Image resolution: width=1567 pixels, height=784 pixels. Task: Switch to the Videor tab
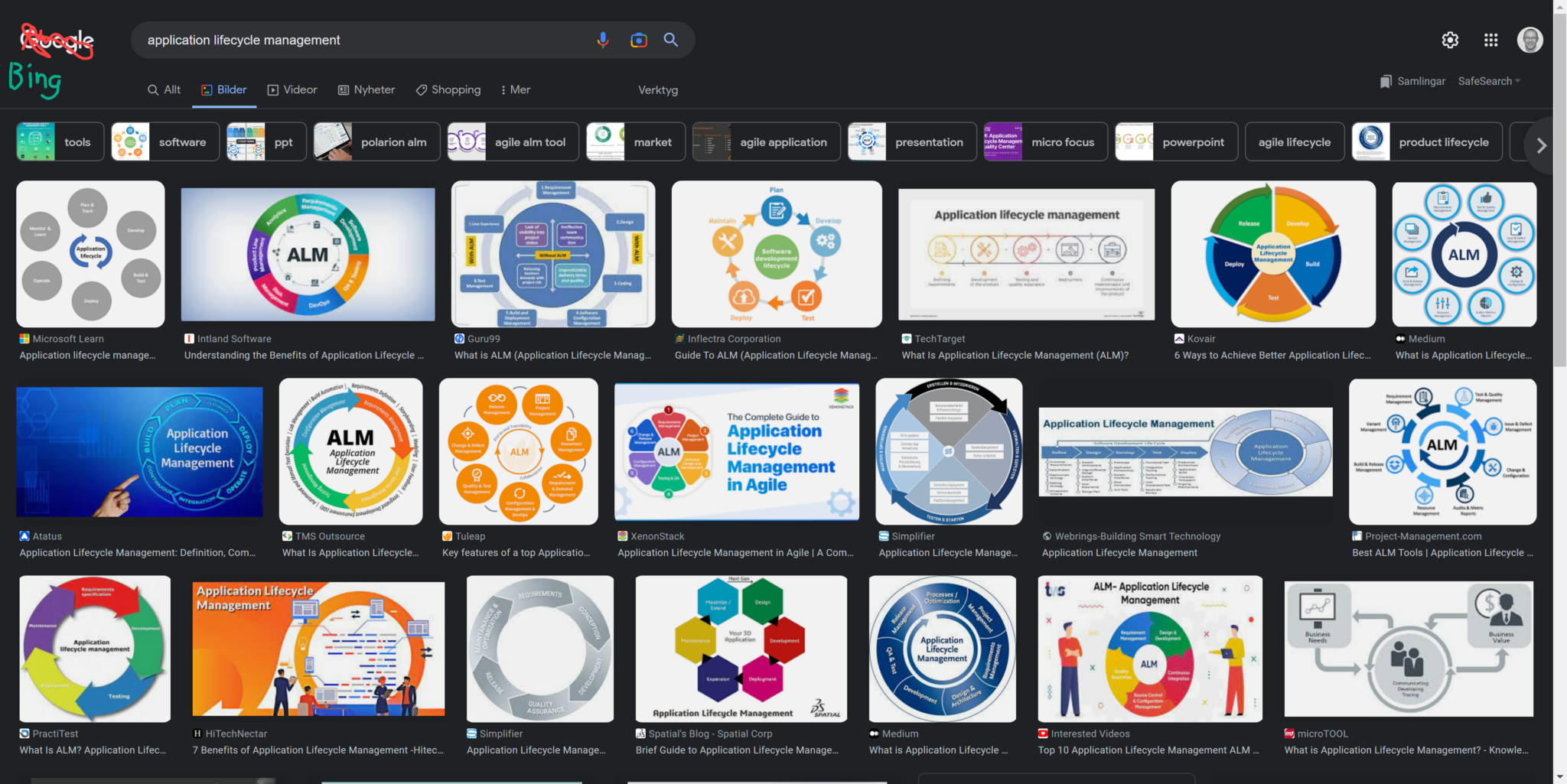(292, 89)
